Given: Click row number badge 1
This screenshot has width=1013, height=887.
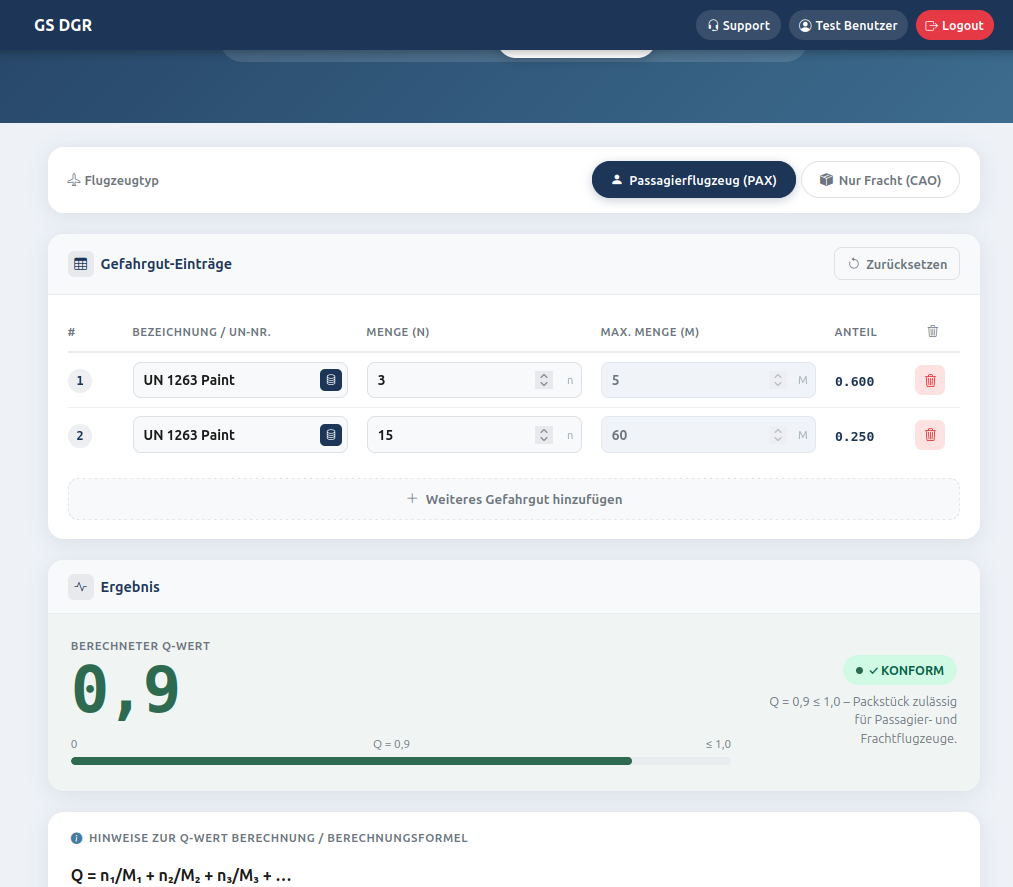Looking at the screenshot, I should pos(80,380).
